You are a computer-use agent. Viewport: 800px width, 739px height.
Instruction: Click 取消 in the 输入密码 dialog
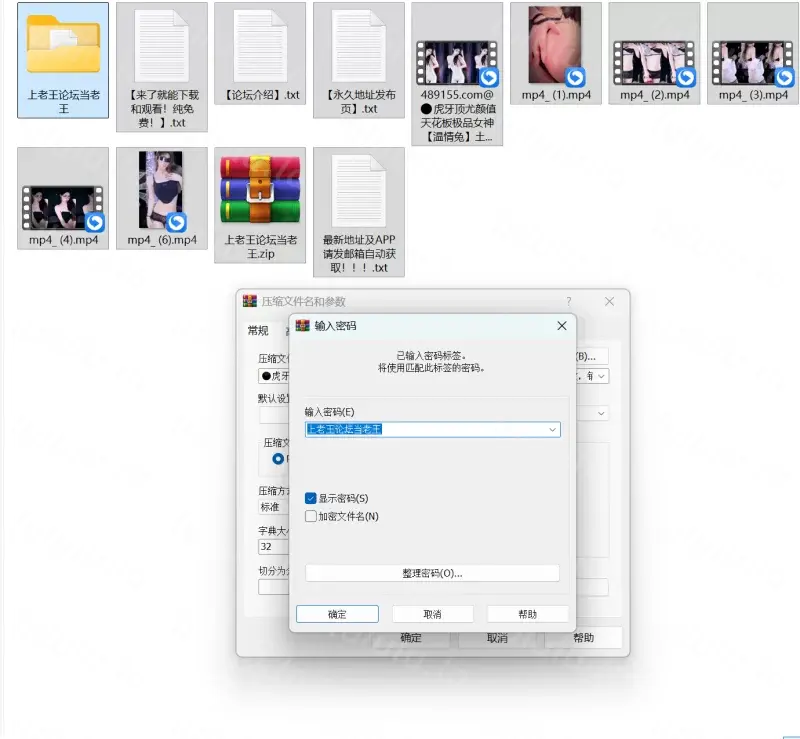432,614
